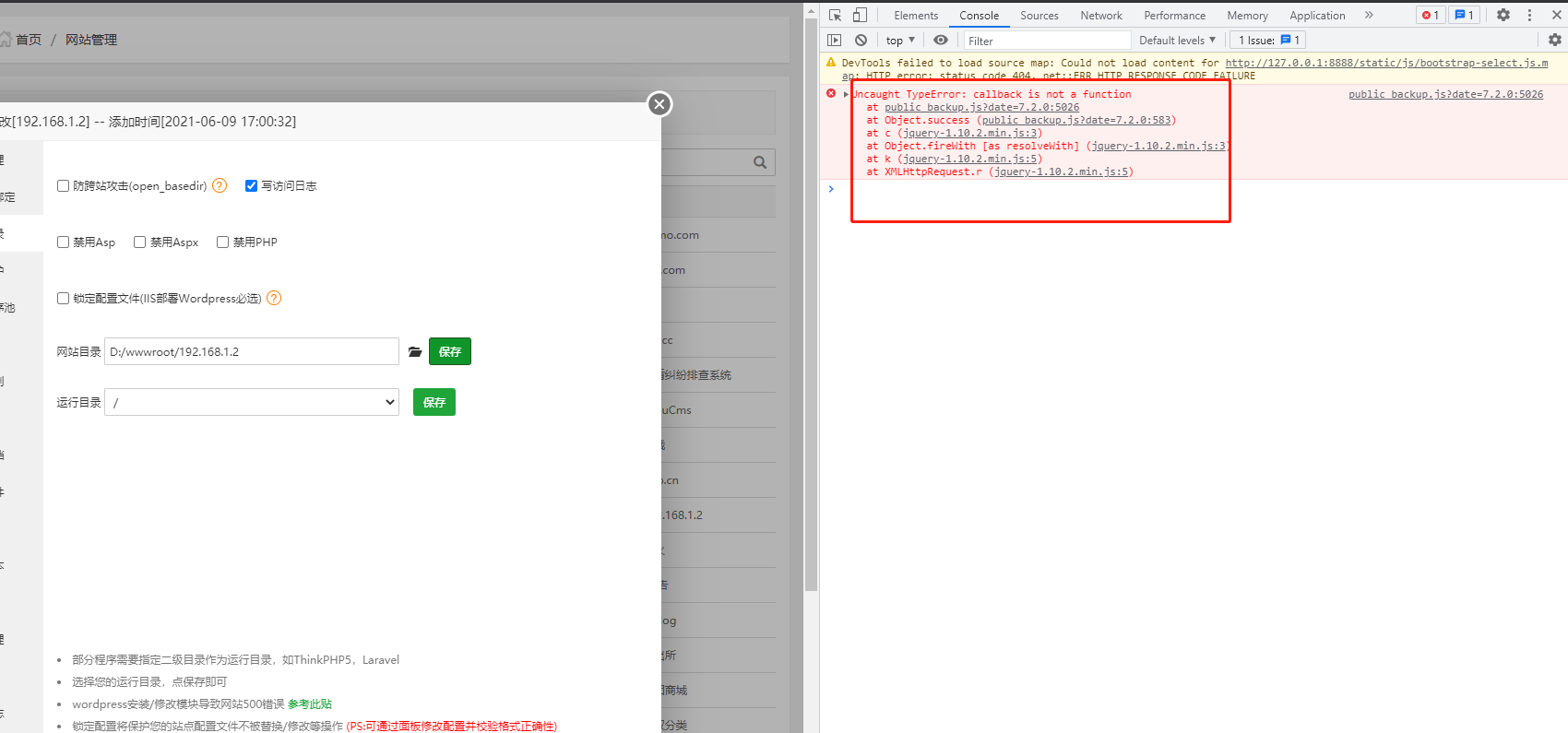Image resolution: width=1568 pixels, height=733 pixels.
Task: Open first jquery-1.10.2.min.js:3 stack link
Action: [x=970, y=133]
